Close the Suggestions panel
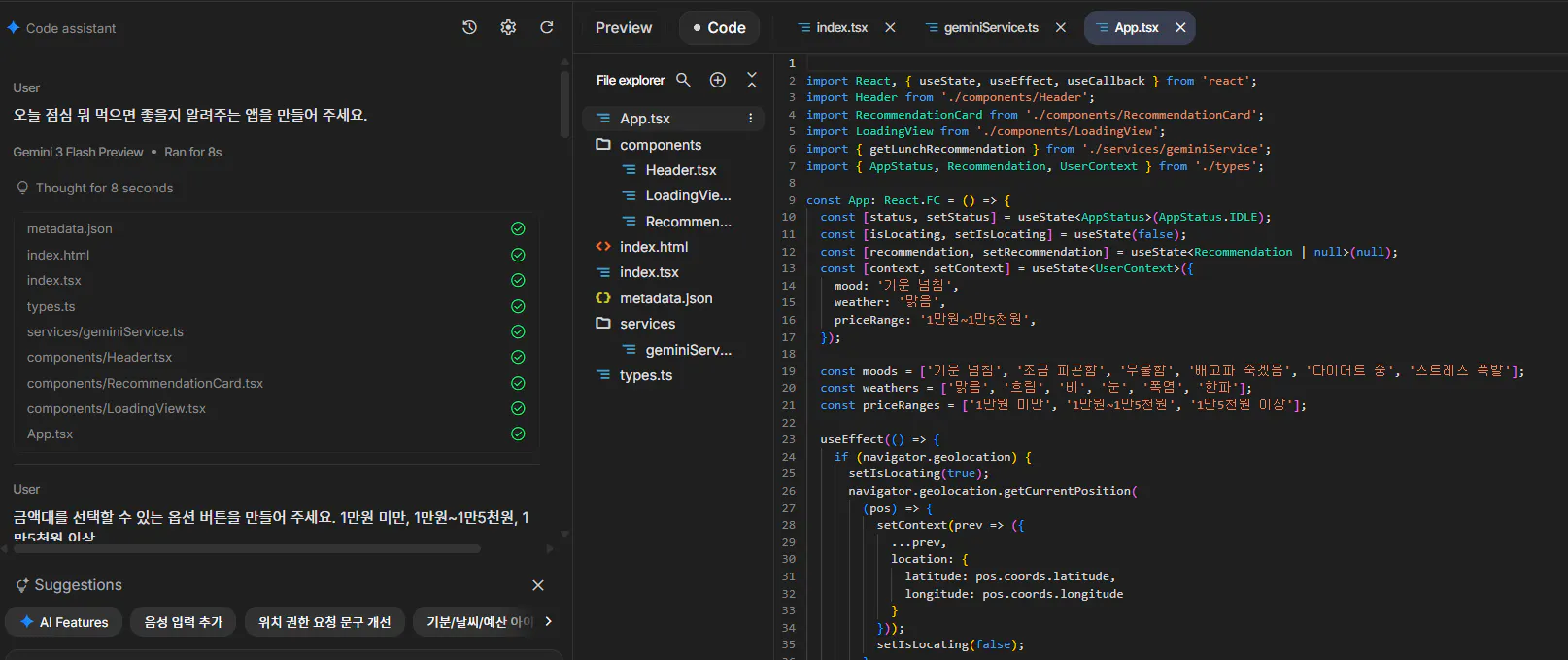The height and width of the screenshot is (660, 1568). click(x=538, y=585)
